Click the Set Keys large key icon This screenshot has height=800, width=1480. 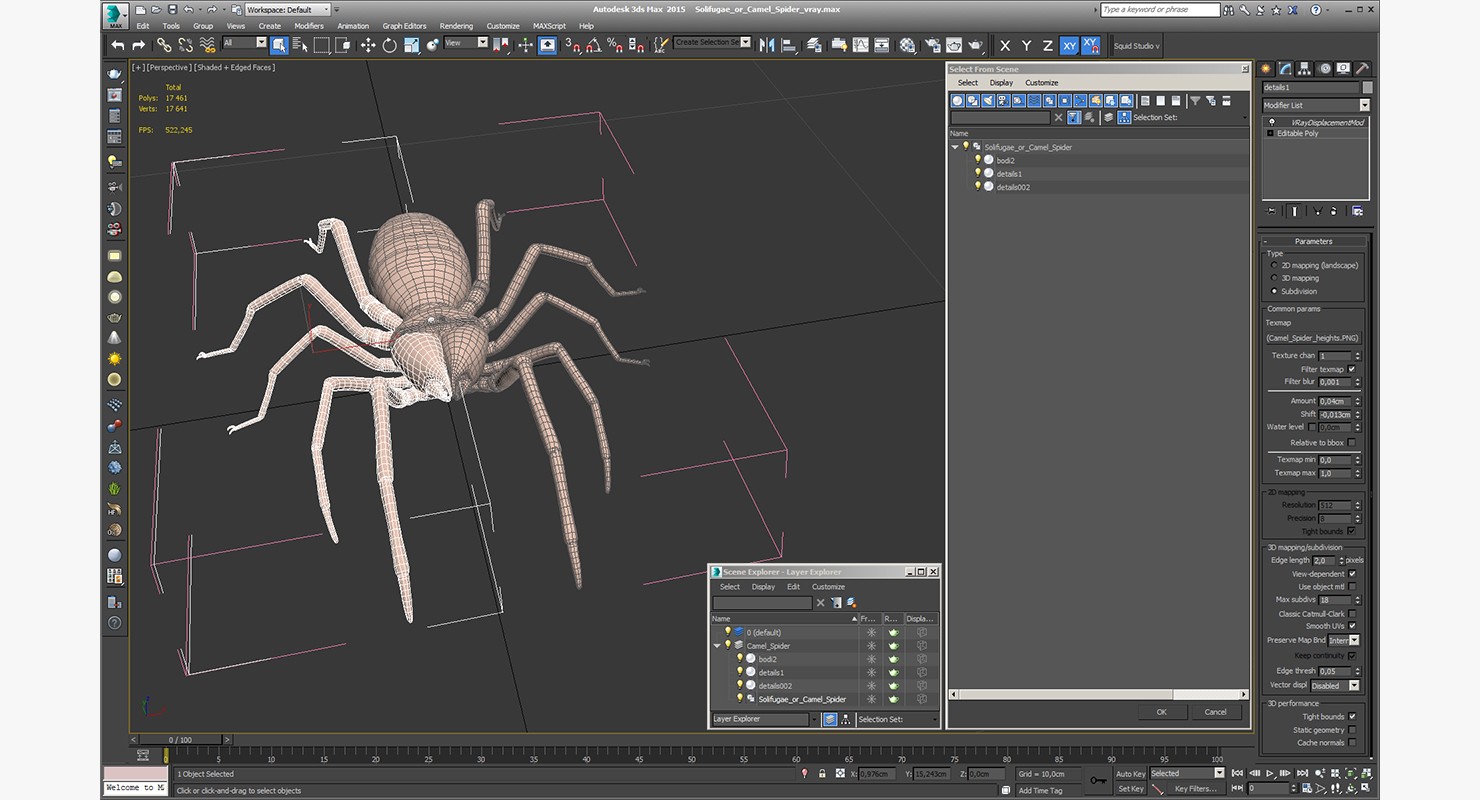click(x=1098, y=780)
